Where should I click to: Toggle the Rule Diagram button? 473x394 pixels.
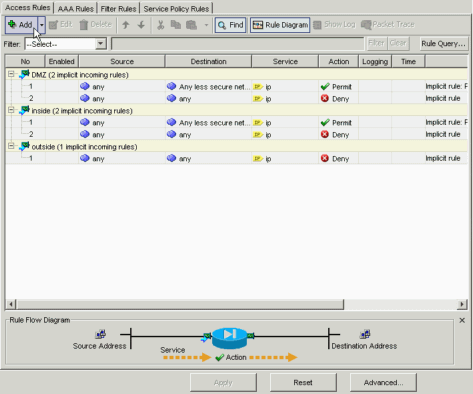pyautogui.click(x=280, y=25)
